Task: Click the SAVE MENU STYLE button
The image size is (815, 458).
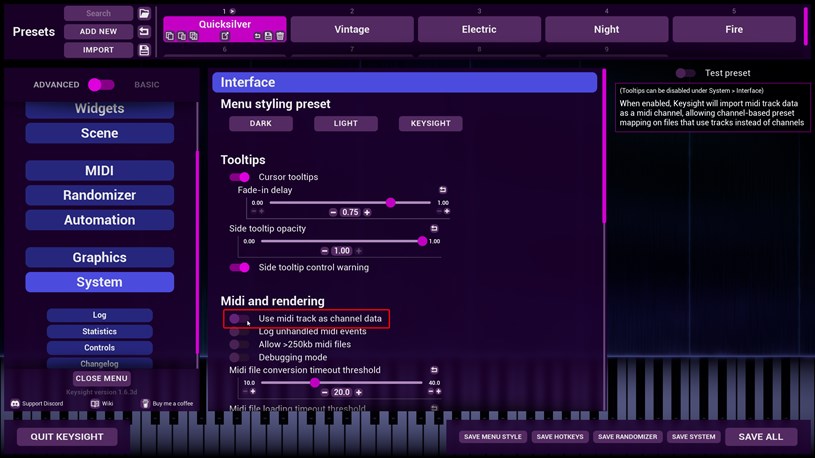Action: (493, 437)
